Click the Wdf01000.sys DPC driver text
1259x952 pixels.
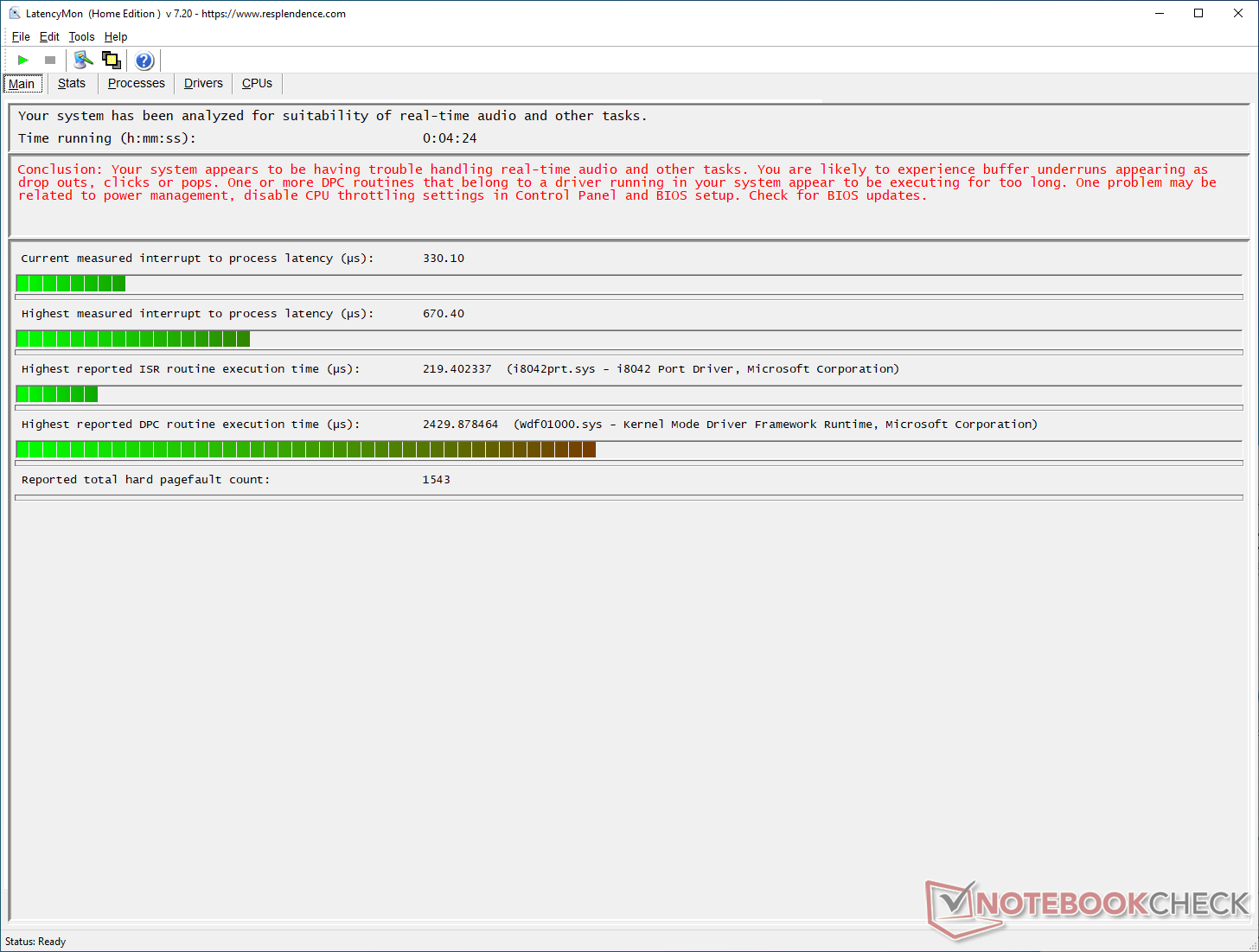tap(776, 425)
